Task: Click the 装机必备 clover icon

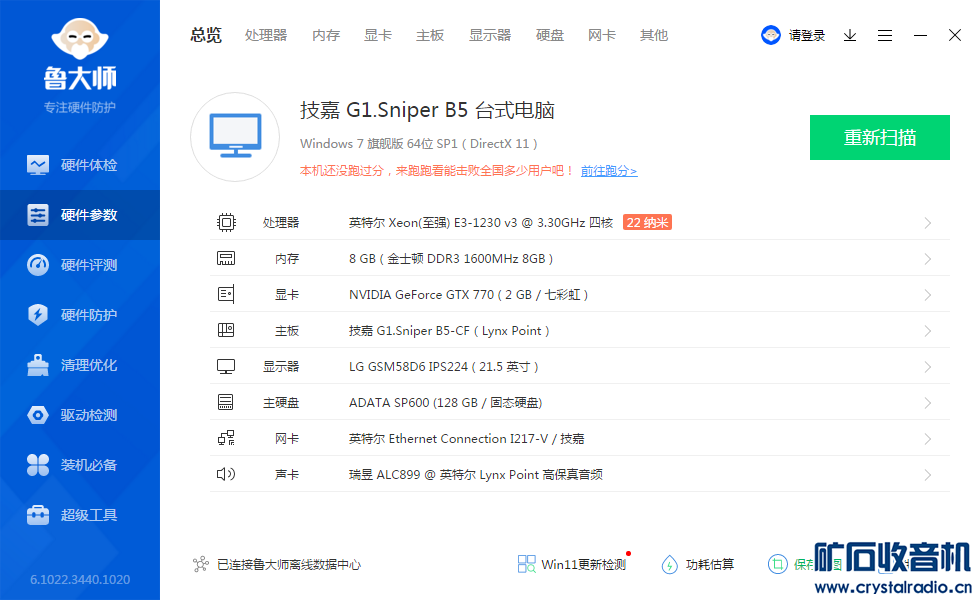Action: [x=38, y=465]
